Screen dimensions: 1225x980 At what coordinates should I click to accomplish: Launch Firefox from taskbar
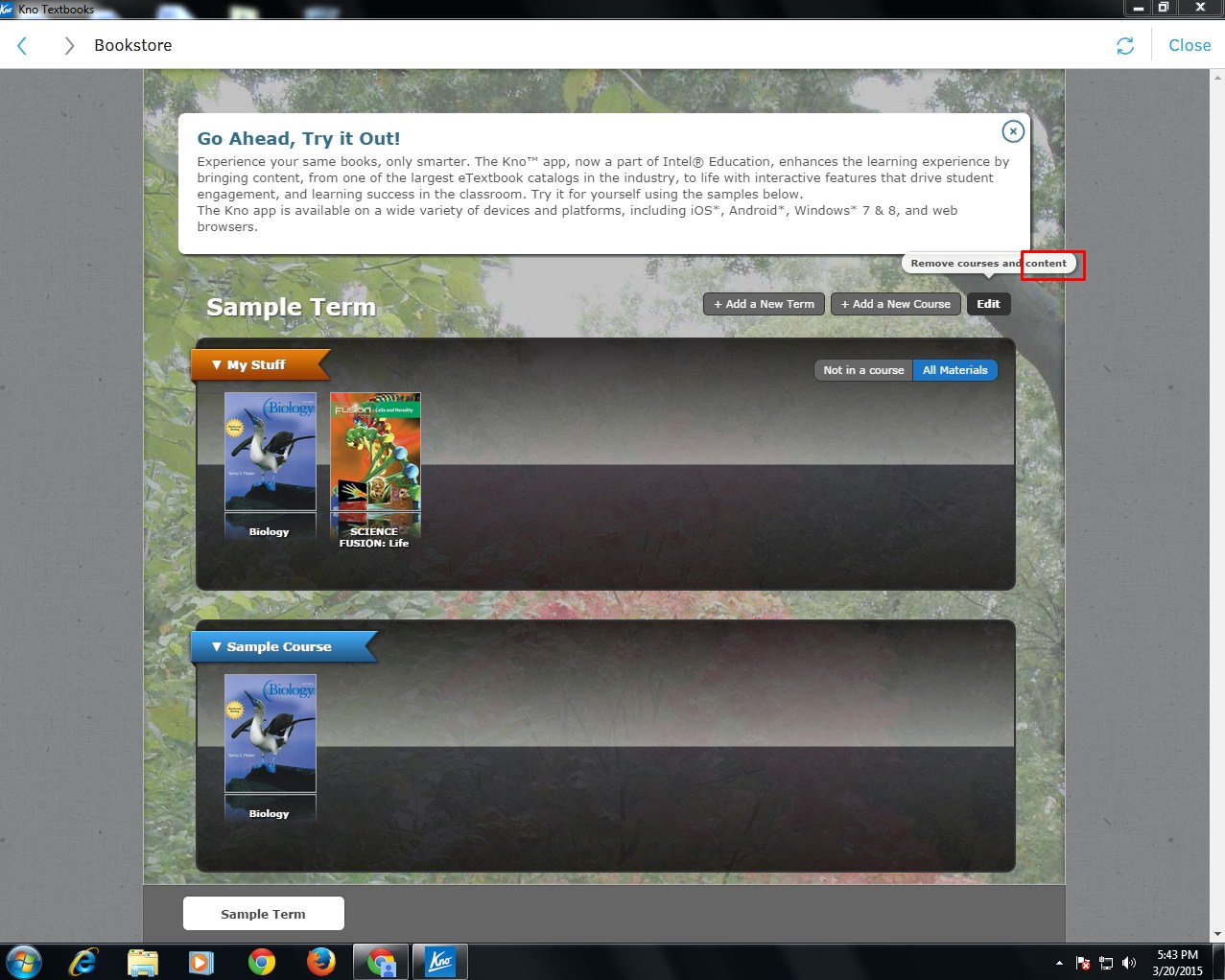pyautogui.click(x=320, y=962)
